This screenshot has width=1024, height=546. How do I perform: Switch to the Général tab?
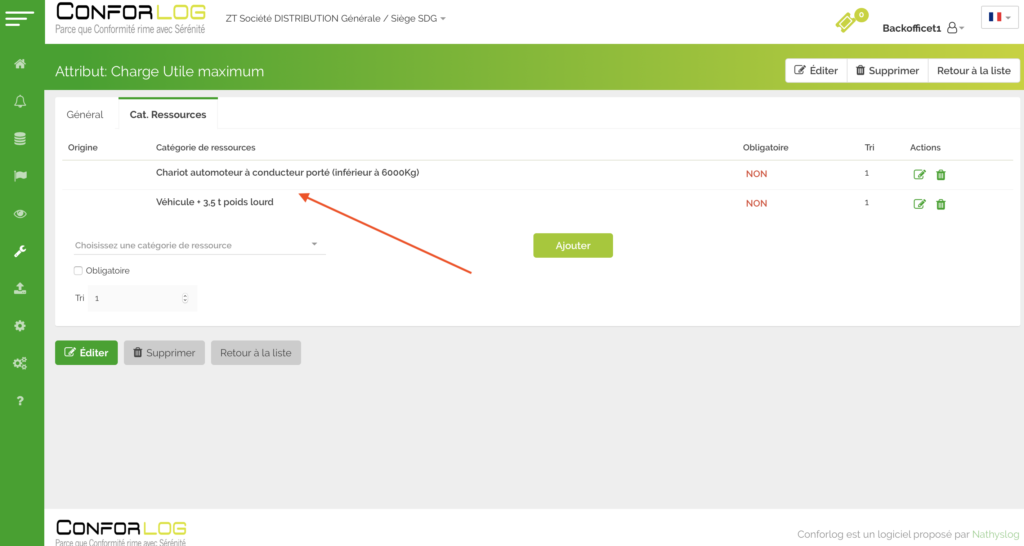click(x=85, y=115)
